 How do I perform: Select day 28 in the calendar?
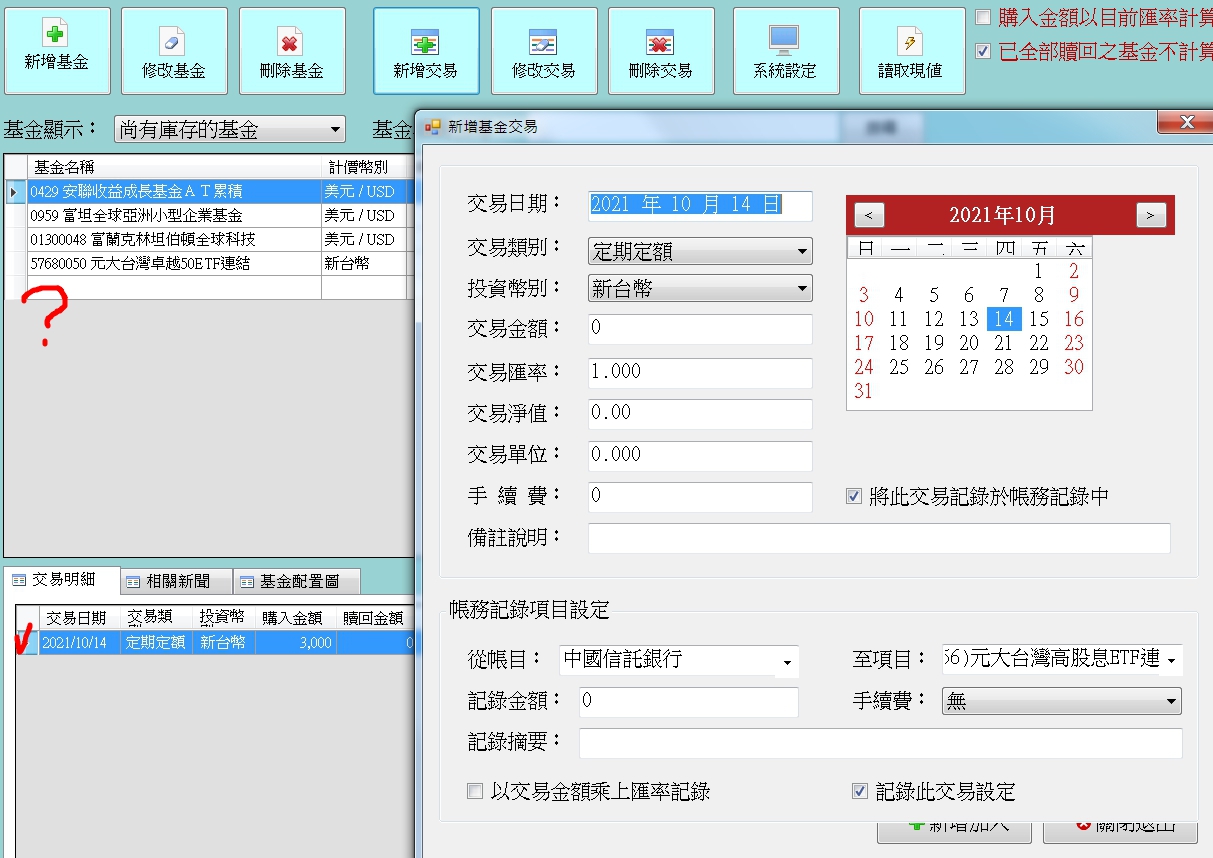click(1004, 367)
